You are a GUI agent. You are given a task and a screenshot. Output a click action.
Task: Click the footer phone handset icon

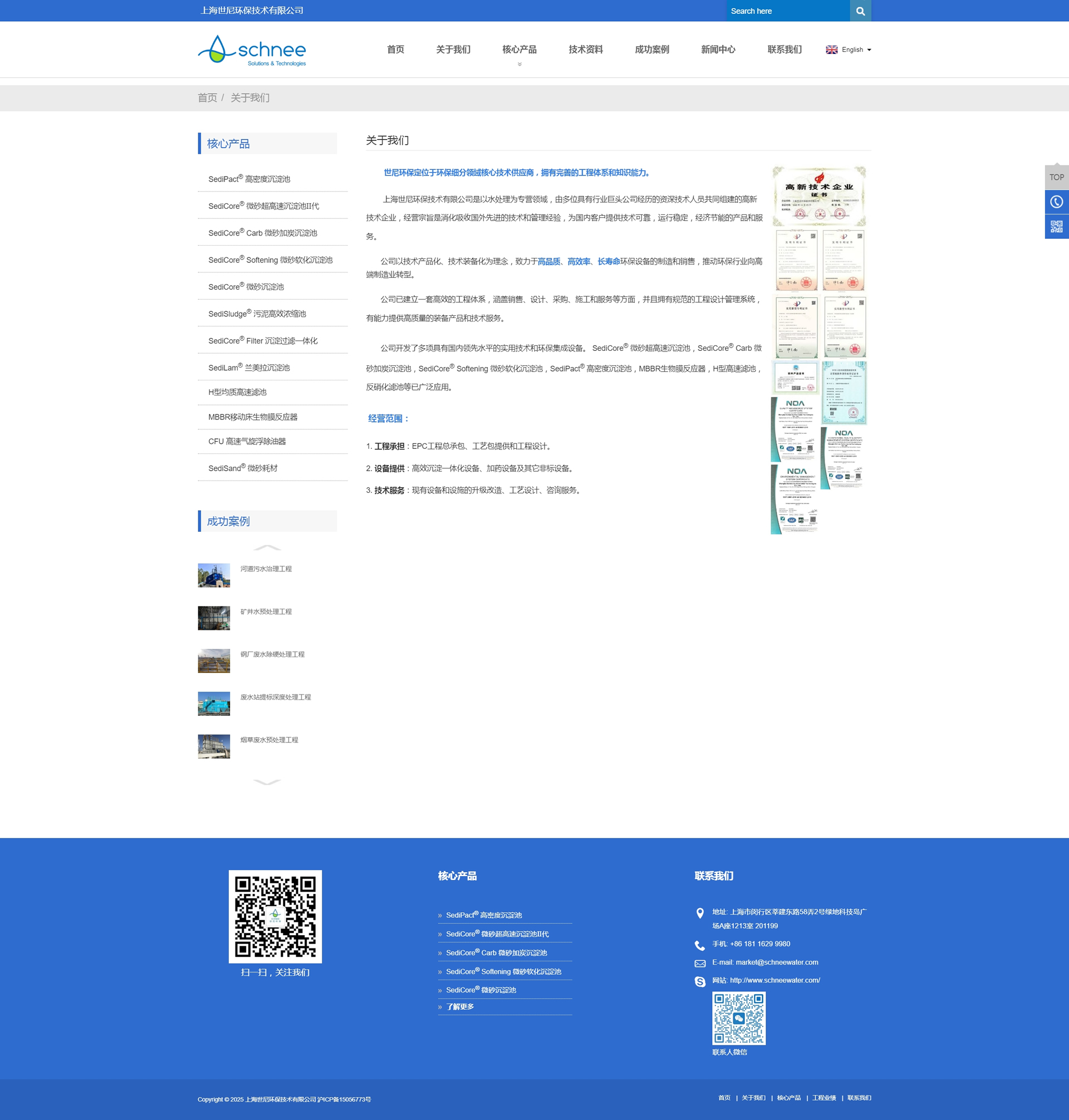click(x=700, y=946)
